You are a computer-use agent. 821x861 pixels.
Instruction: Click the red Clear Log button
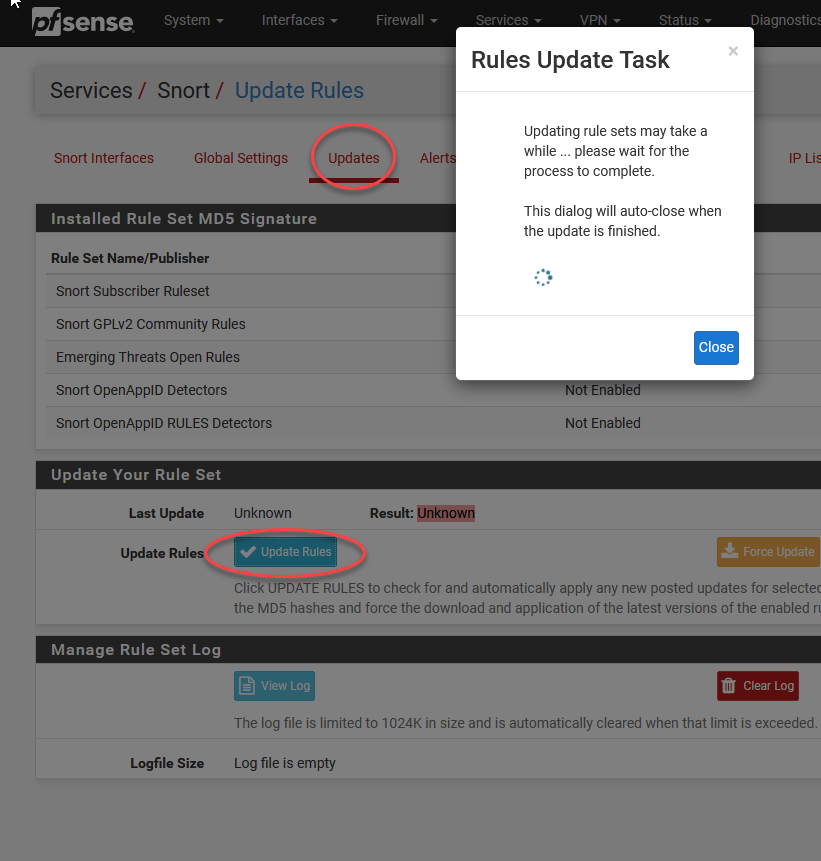coord(758,686)
